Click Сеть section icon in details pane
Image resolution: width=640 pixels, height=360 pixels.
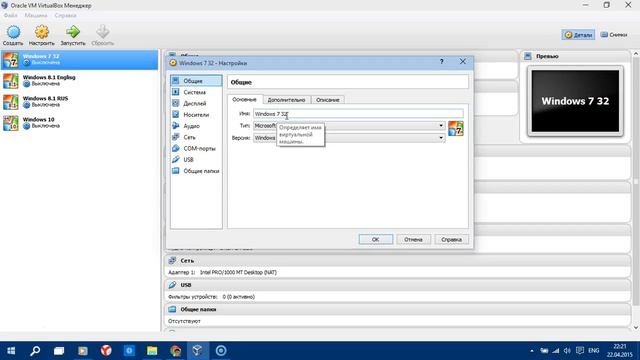pos(172,260)
